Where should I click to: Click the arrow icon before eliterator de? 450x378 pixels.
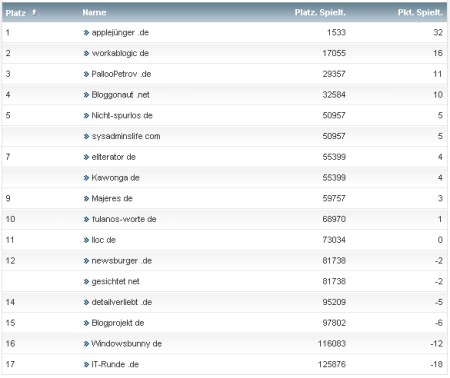click(x=86, y=157)
